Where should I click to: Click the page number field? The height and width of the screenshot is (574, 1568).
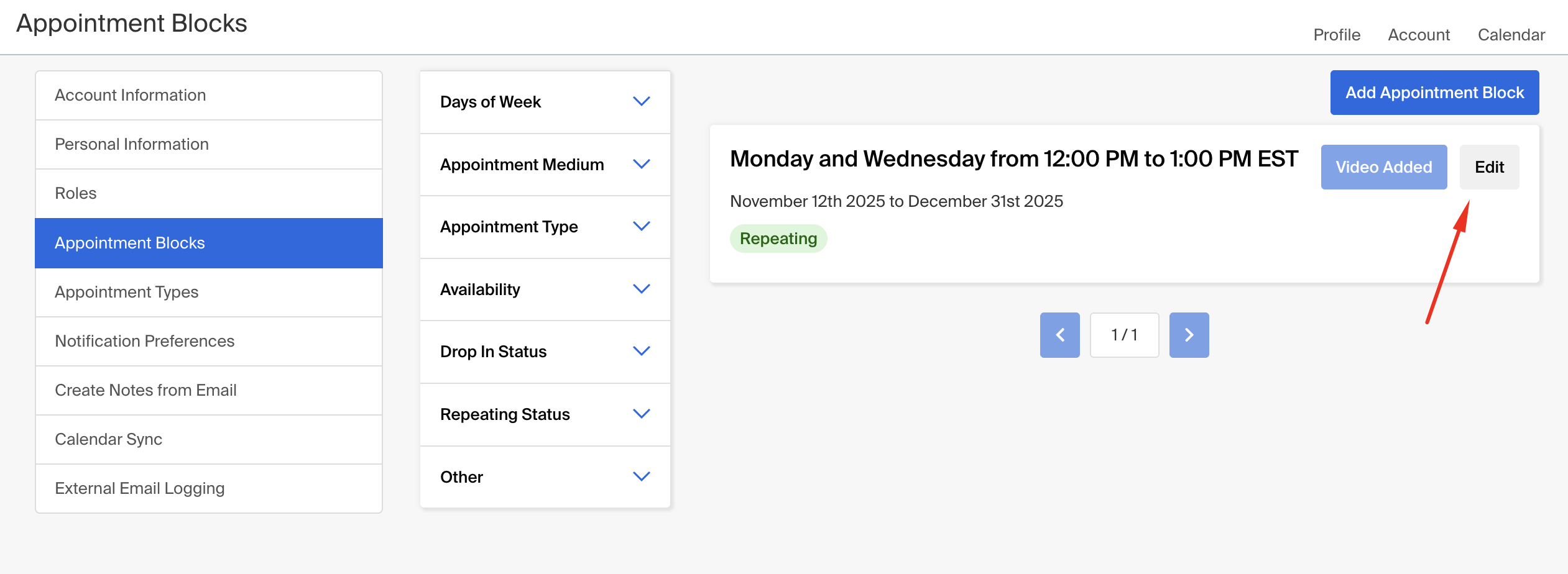point(1124,335)
